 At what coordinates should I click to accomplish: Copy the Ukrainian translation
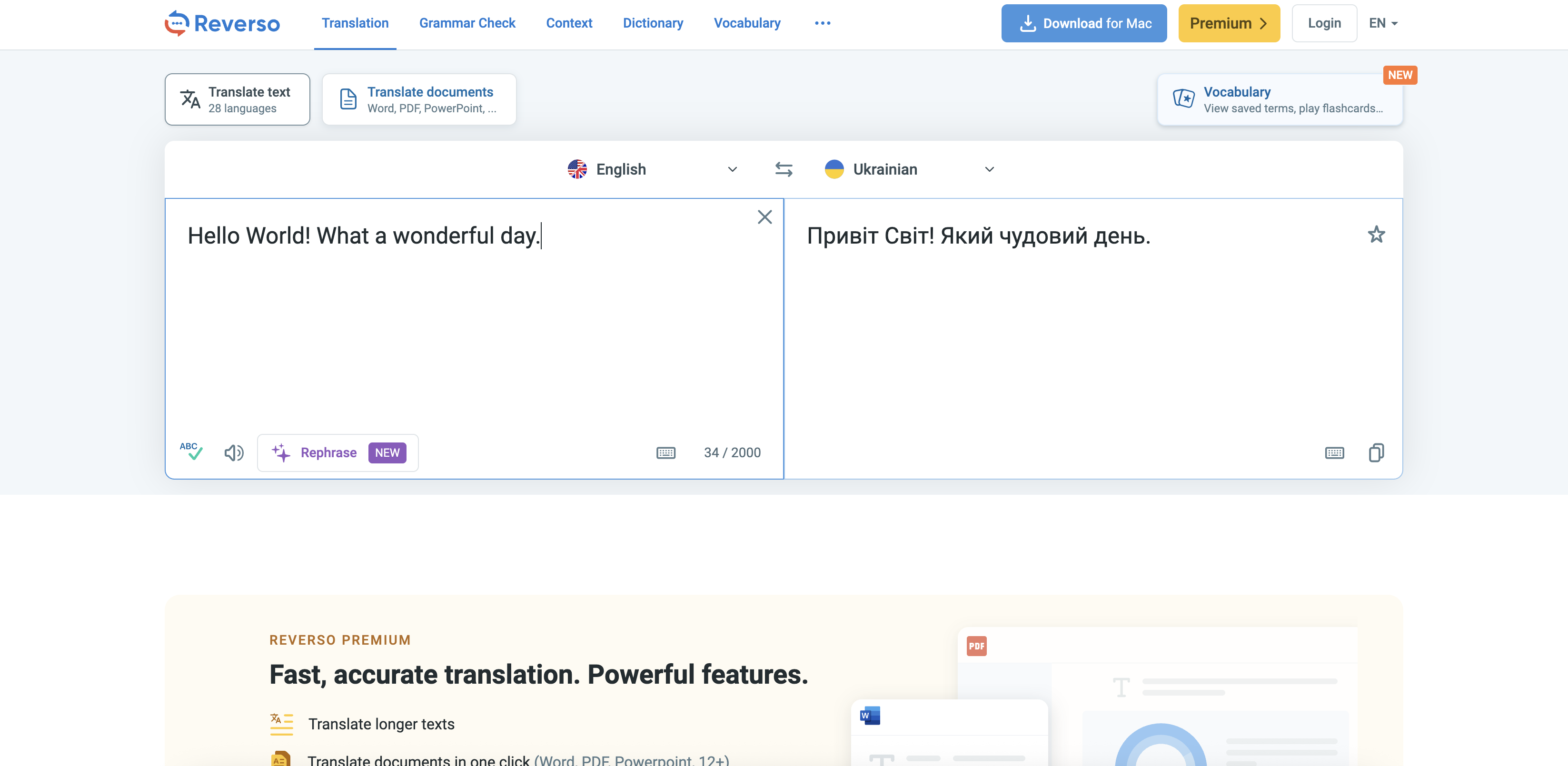[x=1376, y=452]
